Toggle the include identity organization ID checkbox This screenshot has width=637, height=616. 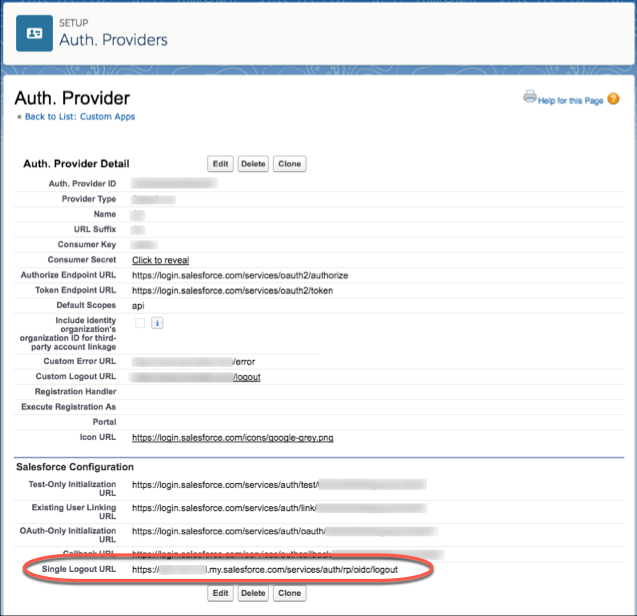(140, 323)
